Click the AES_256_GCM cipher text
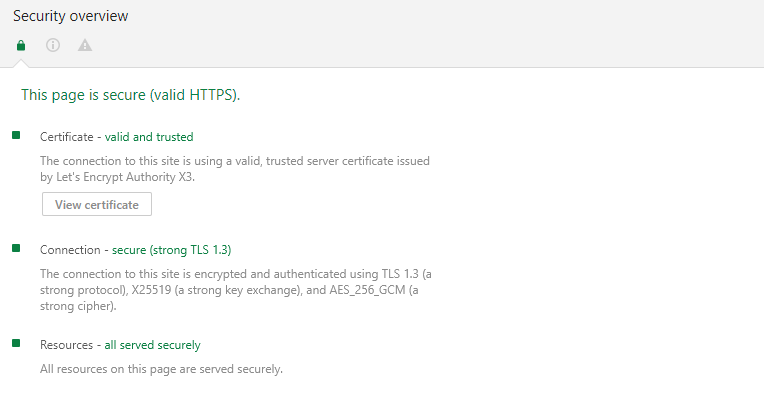The width and height of the screenshot is (764, 394). pos(367,290)
